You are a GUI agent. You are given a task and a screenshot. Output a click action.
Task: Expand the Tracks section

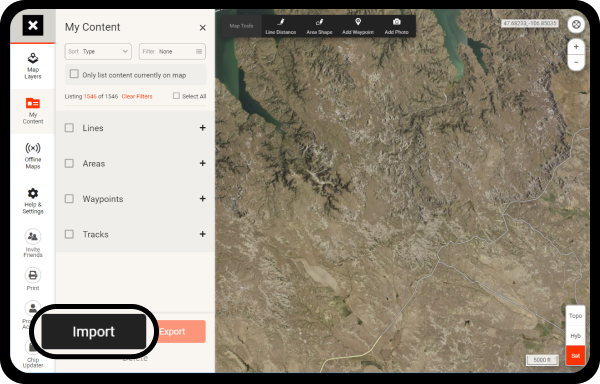click(x=203, y=234)
